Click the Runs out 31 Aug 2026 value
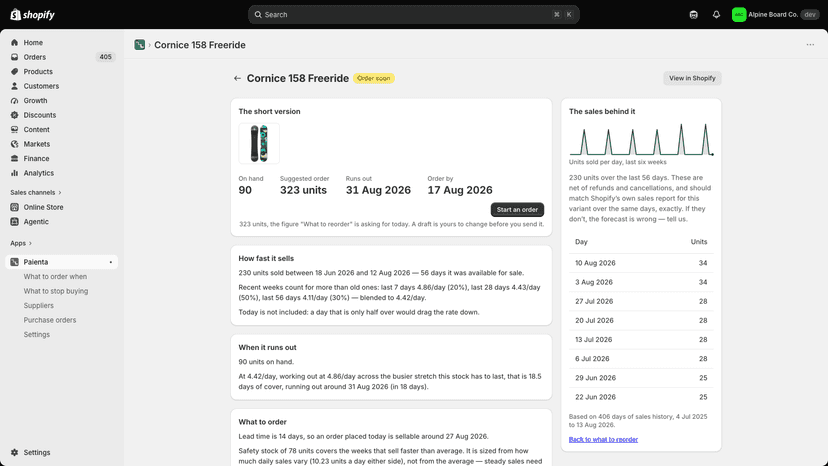 pyautogui.click(x=378, y=190)
